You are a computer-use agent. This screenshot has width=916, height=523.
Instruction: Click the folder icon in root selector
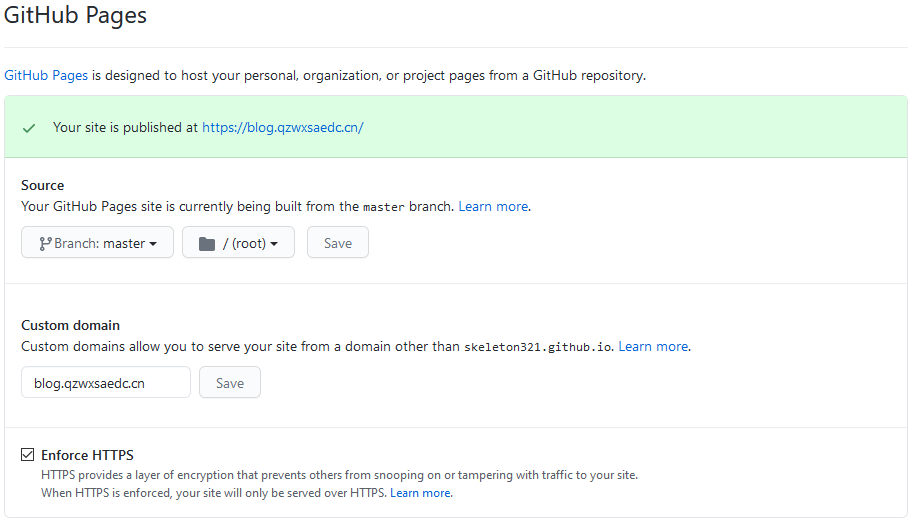tap(207, 243)
